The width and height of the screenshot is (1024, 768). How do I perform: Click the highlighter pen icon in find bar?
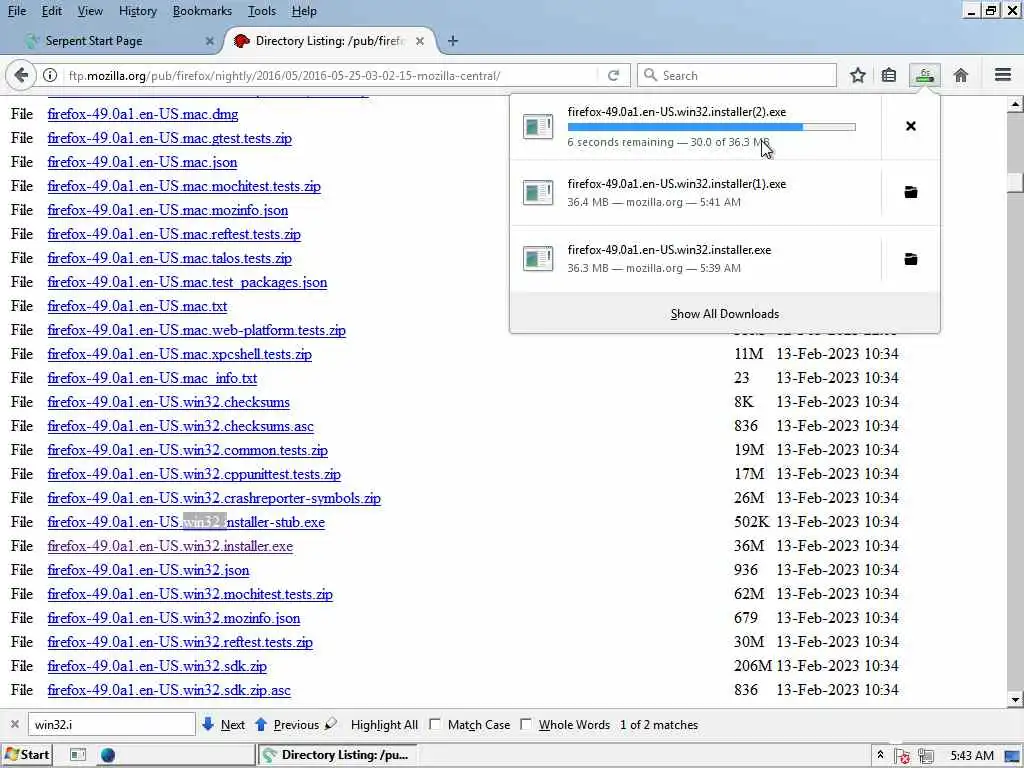pos(331,724)
